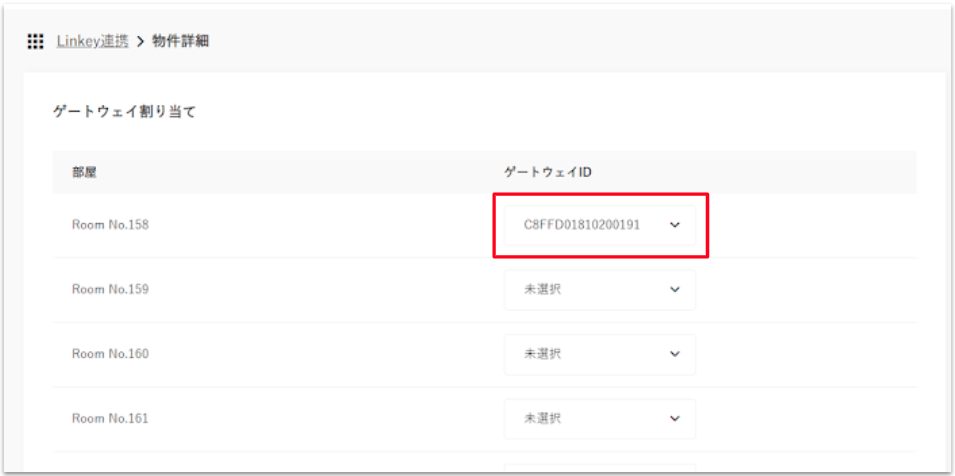This screenshot has width=955, height=476.
Task: Select the Room No.158 row label
Action: (110, 225)
